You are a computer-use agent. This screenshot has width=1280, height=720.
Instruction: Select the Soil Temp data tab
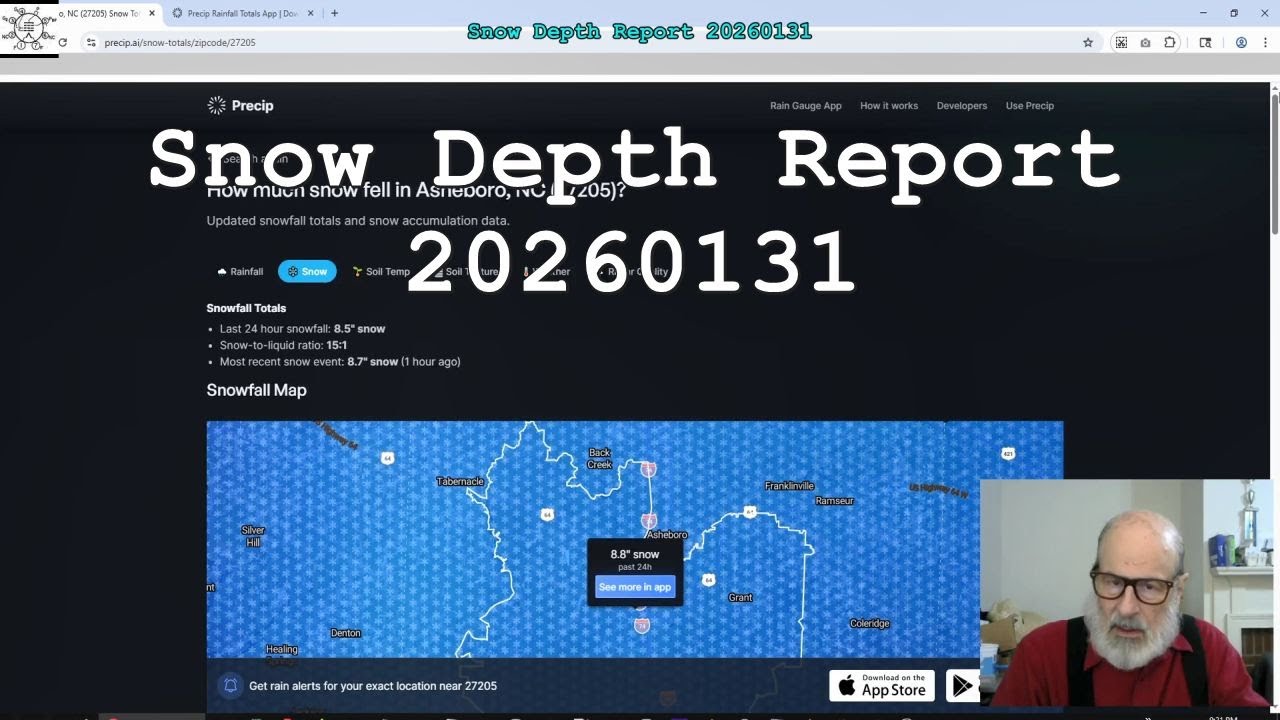[x=381, y=271]
